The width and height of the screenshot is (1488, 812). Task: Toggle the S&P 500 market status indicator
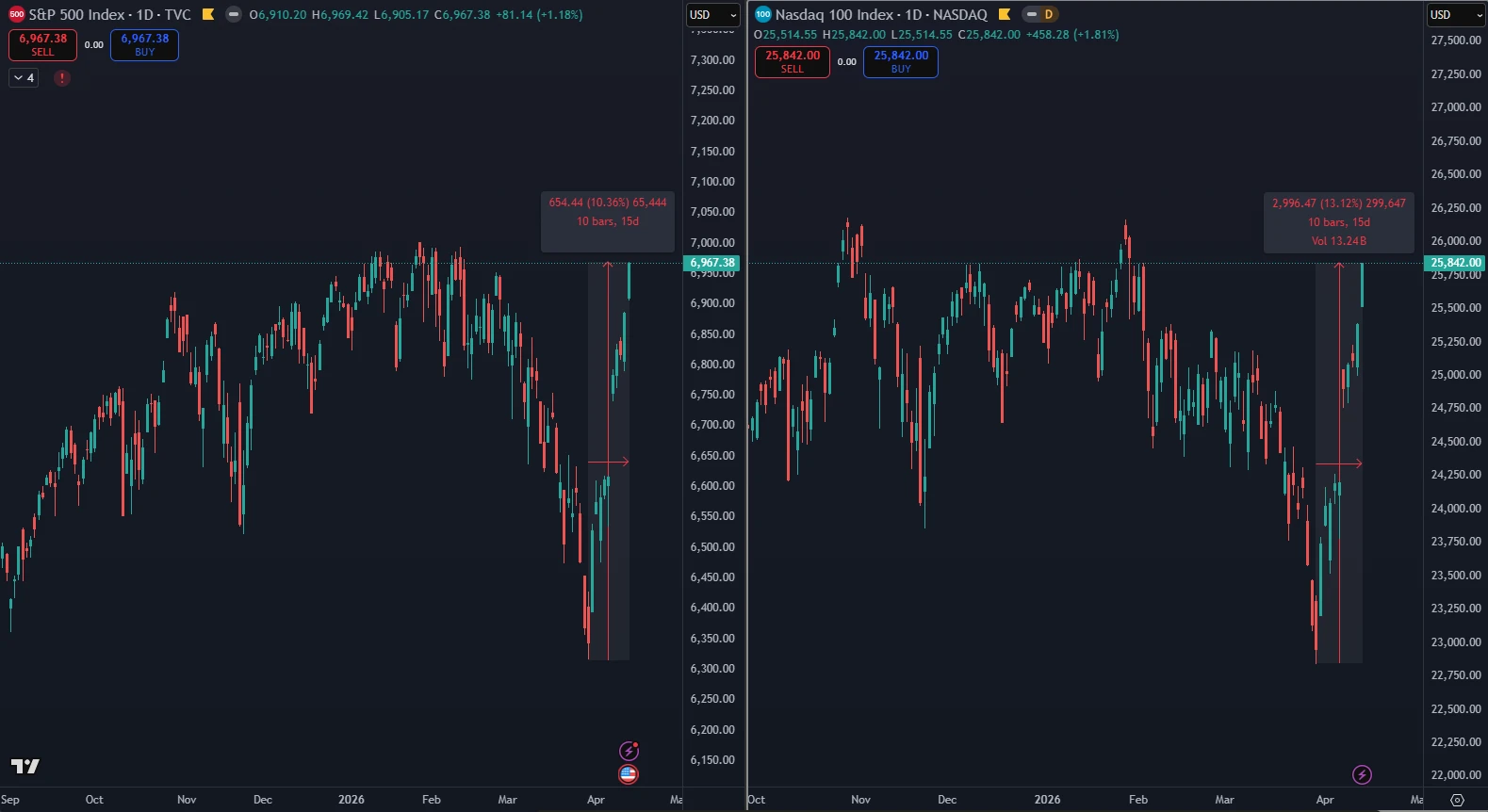pos(234,14)
